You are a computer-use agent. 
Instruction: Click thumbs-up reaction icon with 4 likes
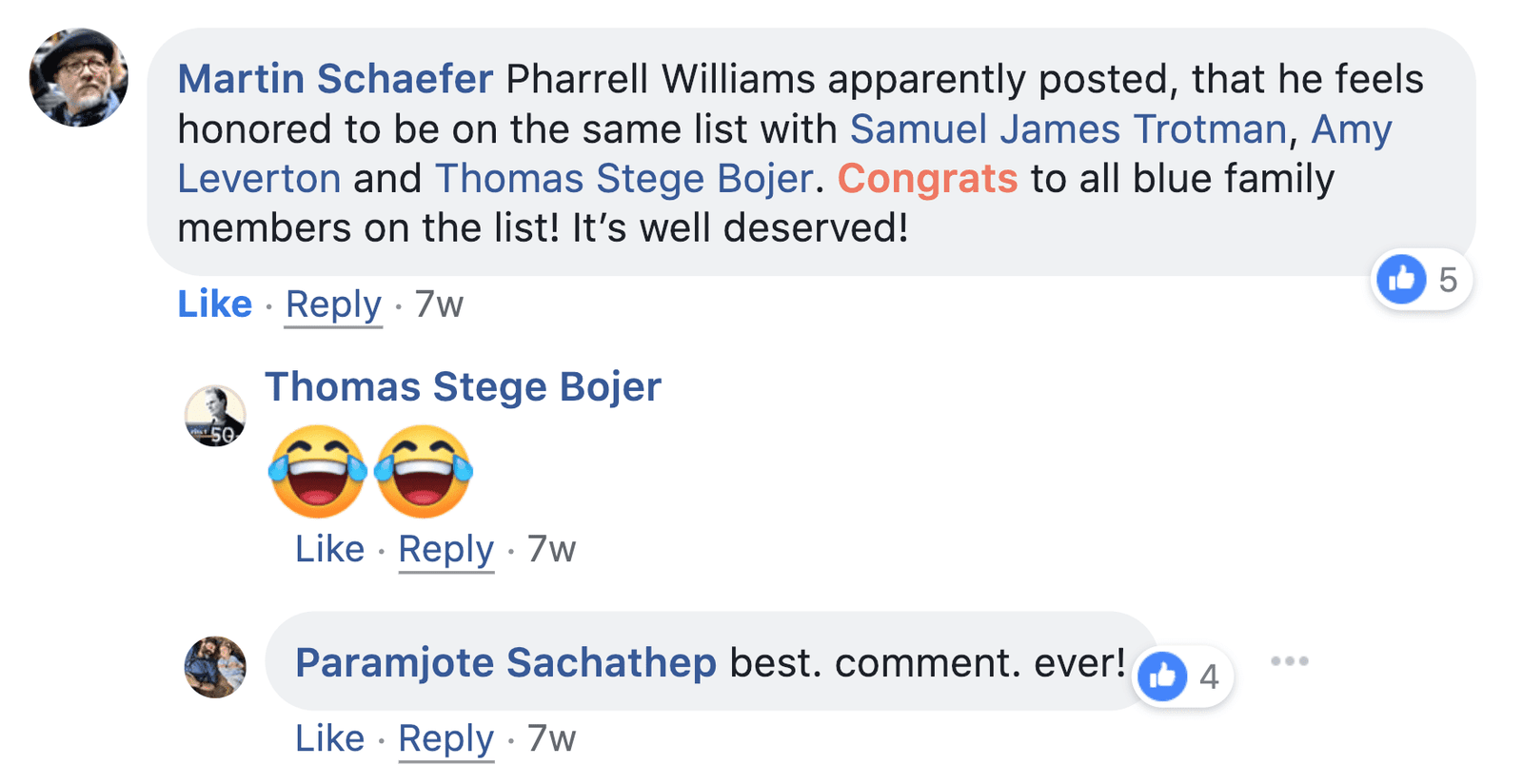click(x=1162, y=676)
